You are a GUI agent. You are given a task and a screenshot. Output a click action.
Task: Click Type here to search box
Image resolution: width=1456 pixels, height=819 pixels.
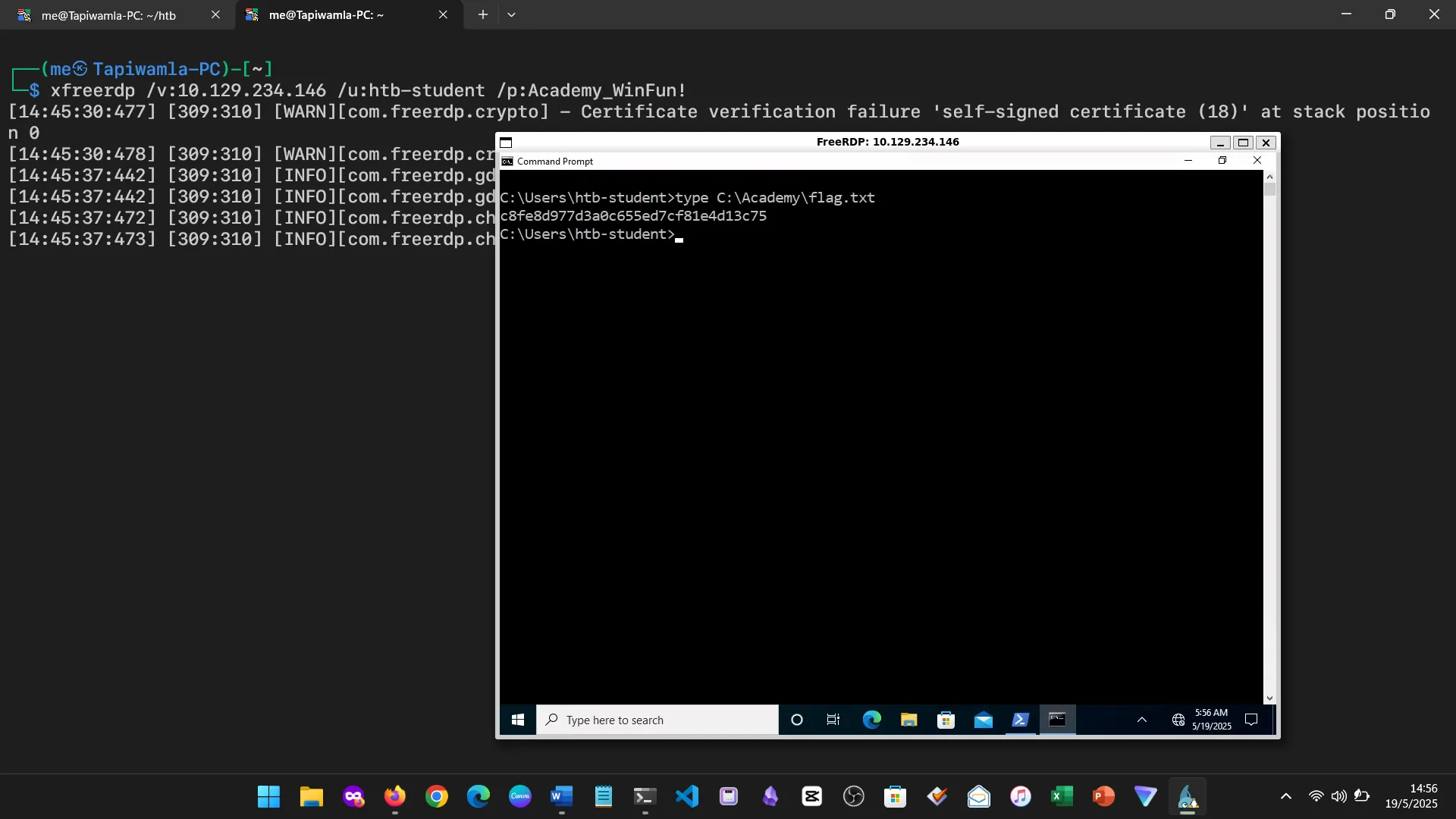[x=657, y=720]
